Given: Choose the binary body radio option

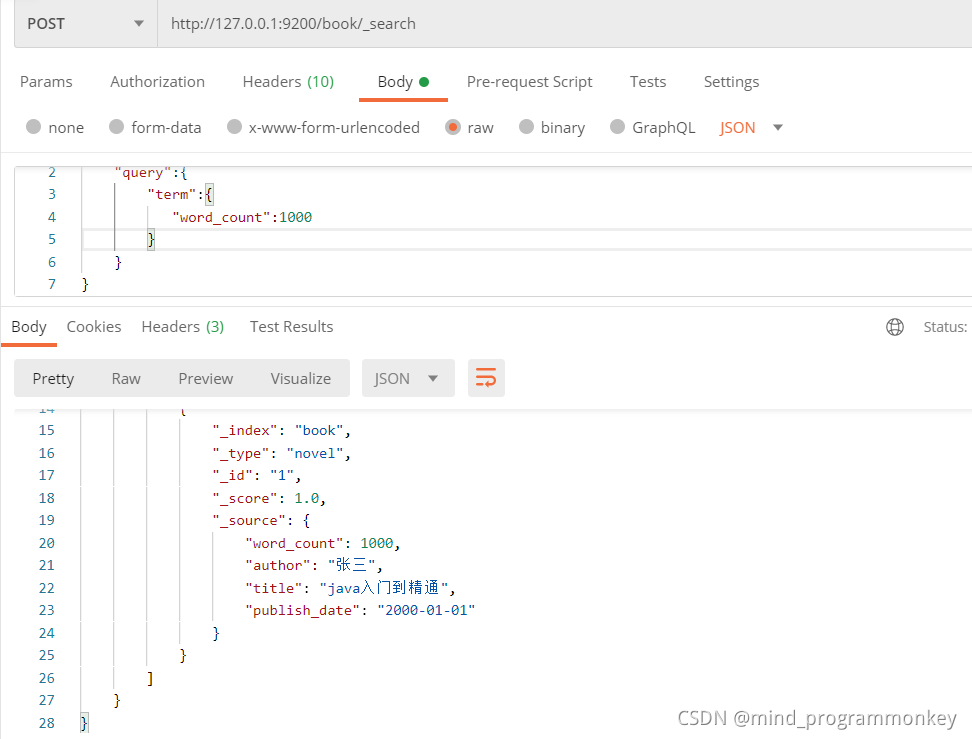Looking at the screenshot, I should pyautogui.click(x=526, y=127).
